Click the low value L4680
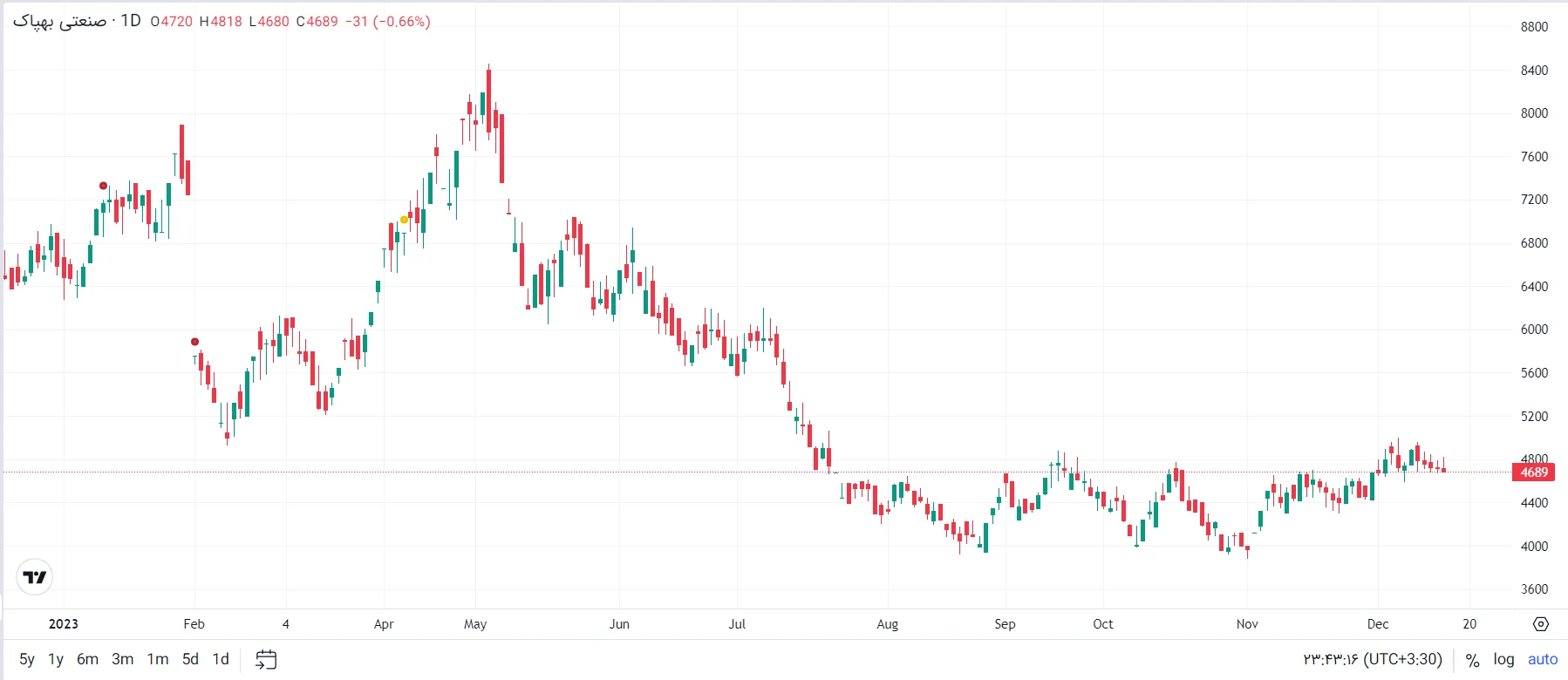 pos(269,22)
